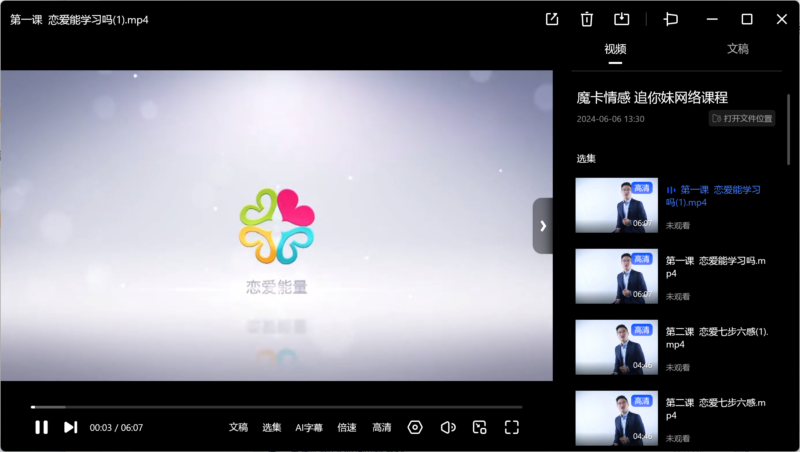Open the hexagon settings icon
This screenshot has width=800, height=452.
pyautogui.click(x=415, y=427)
